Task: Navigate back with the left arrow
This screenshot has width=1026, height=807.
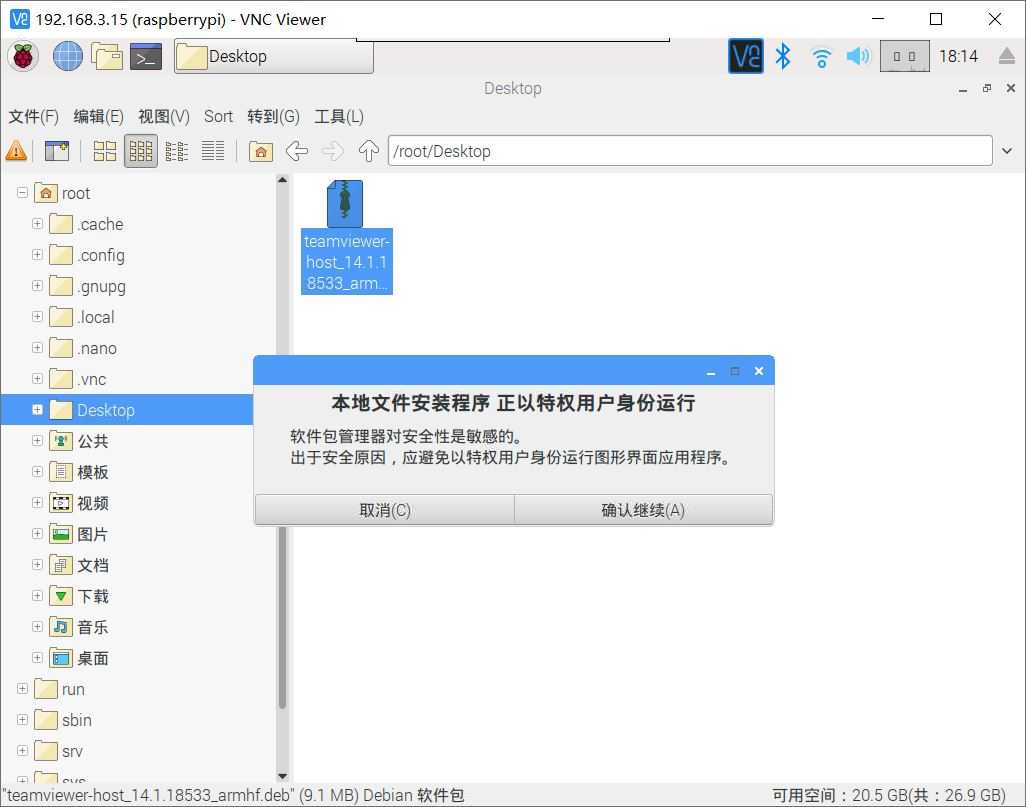Action: click(x=297, y=151)
